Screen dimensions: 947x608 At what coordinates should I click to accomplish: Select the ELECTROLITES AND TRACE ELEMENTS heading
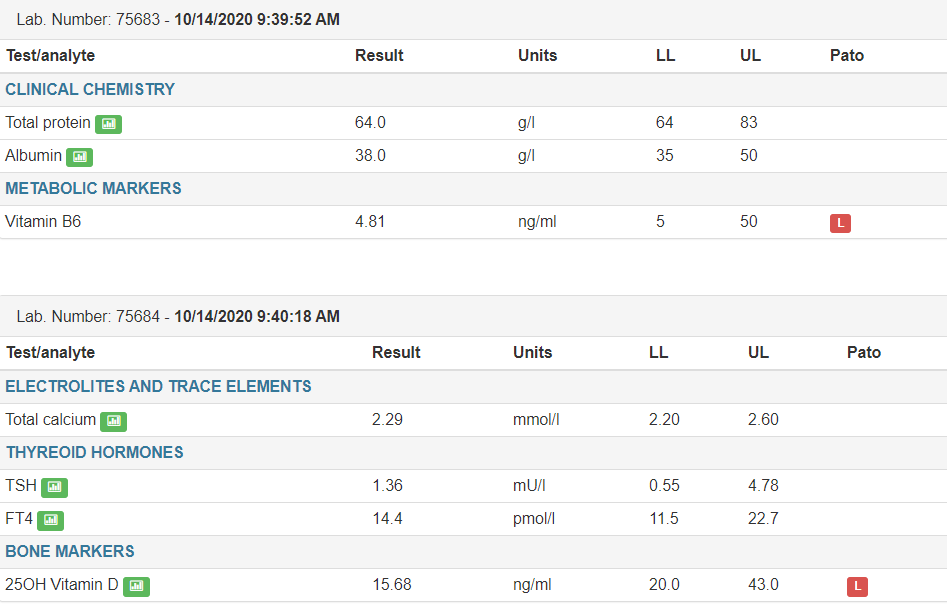tap(158, 386)
